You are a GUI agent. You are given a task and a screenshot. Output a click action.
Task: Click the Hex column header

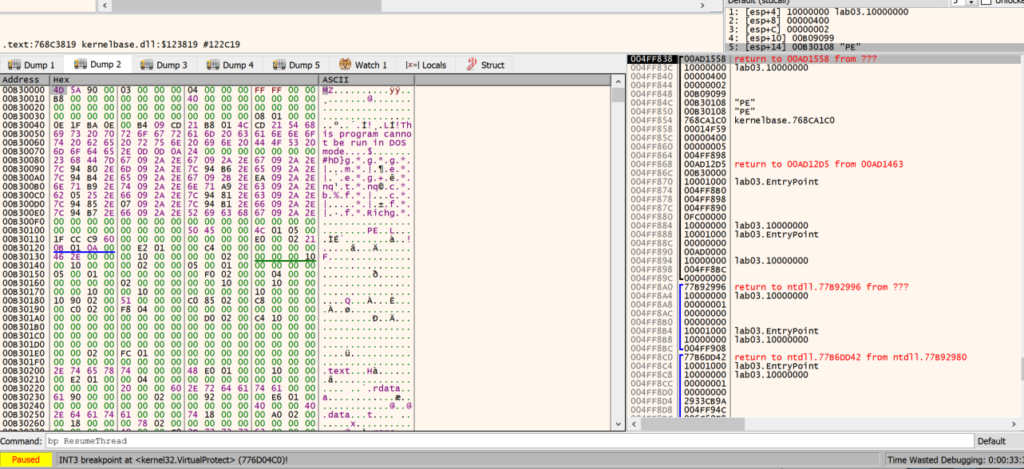coord(184,80)
